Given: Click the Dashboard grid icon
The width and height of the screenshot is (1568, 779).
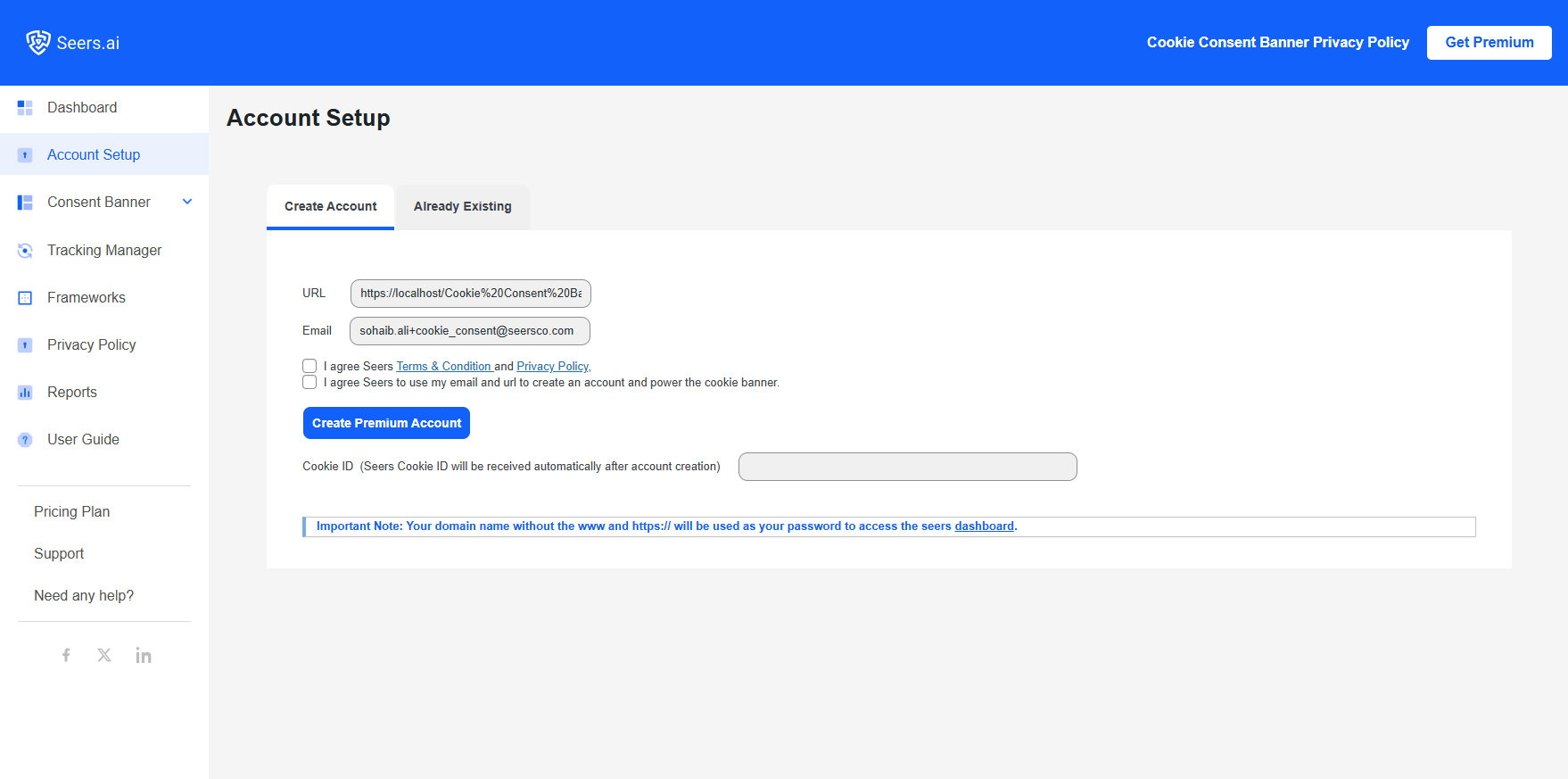Looking at the screenshot, I should click(x=25, y=108).
